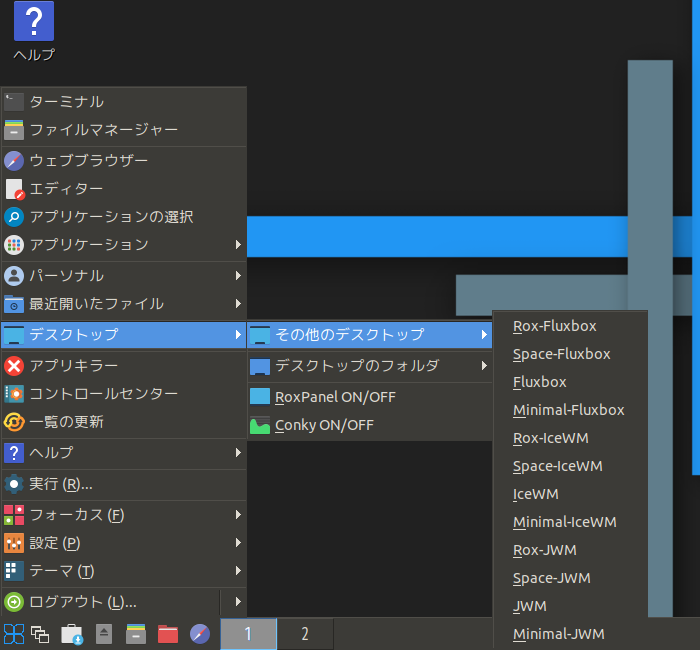This screenshot has height=650, width=700.
Task: Switch to Minimal-Fluxbox desktop
Action: pos(571,410)
